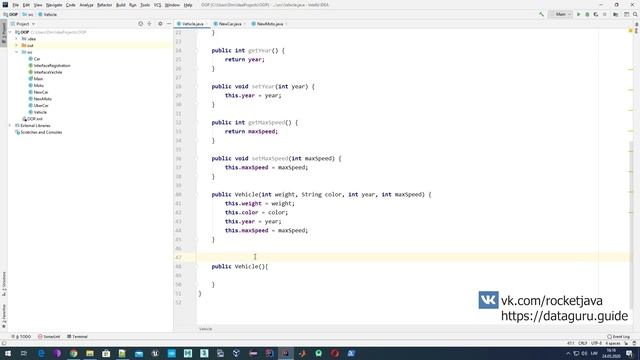Open the VCS menu
This screenshot has height=360, width=640.
click(x=157, y=5)
